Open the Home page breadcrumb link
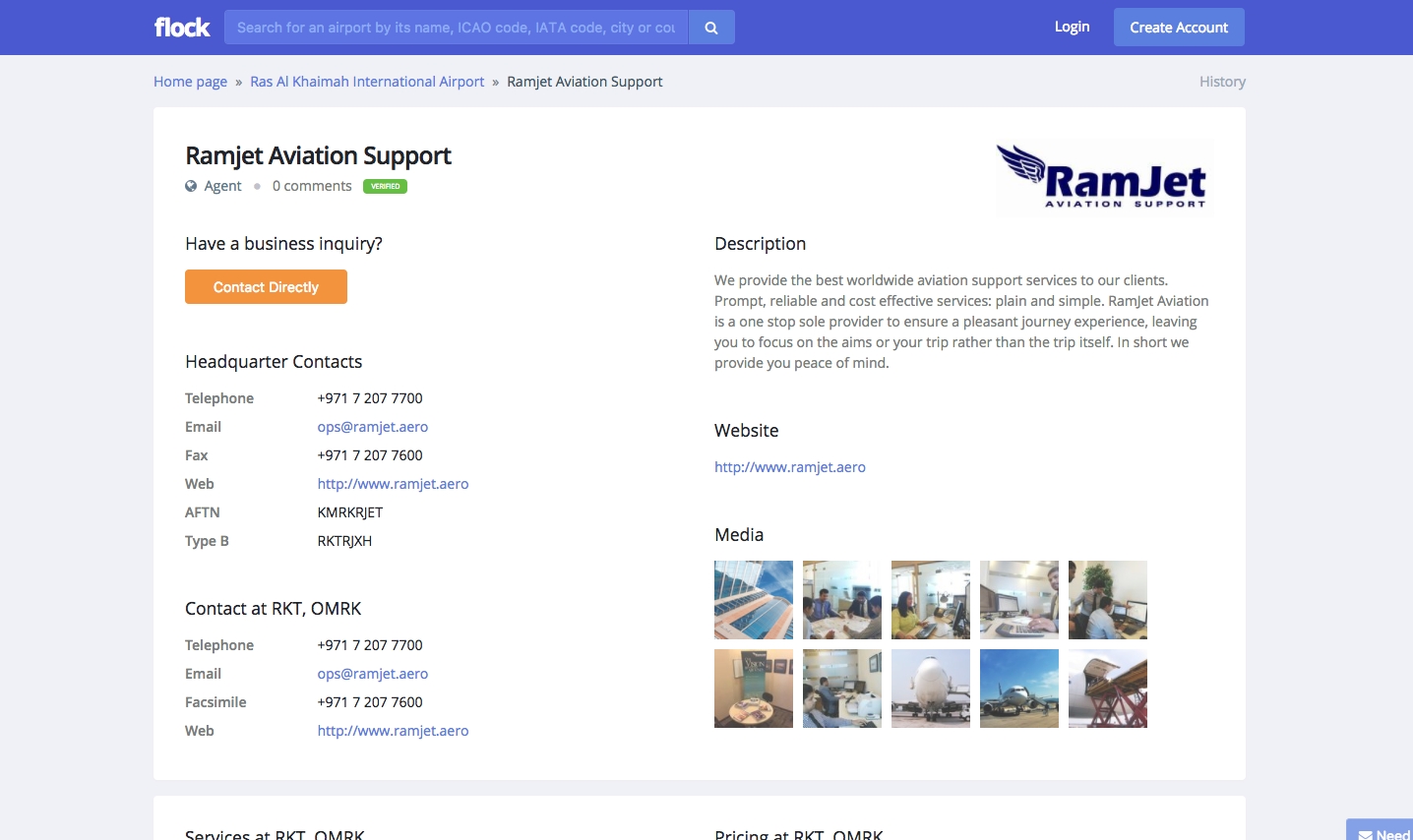This screenshot has height=840, width=1413. click(190, 82)
